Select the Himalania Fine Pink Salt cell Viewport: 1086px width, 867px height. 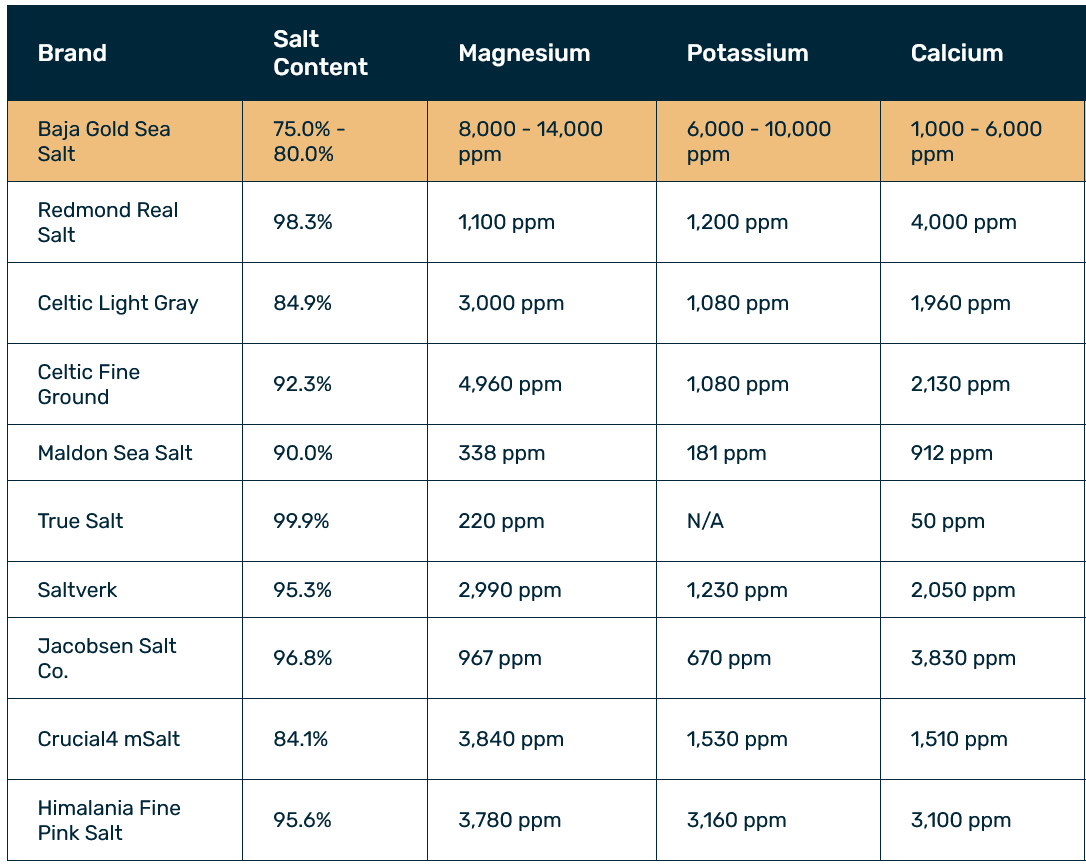[x=125, y=820]
